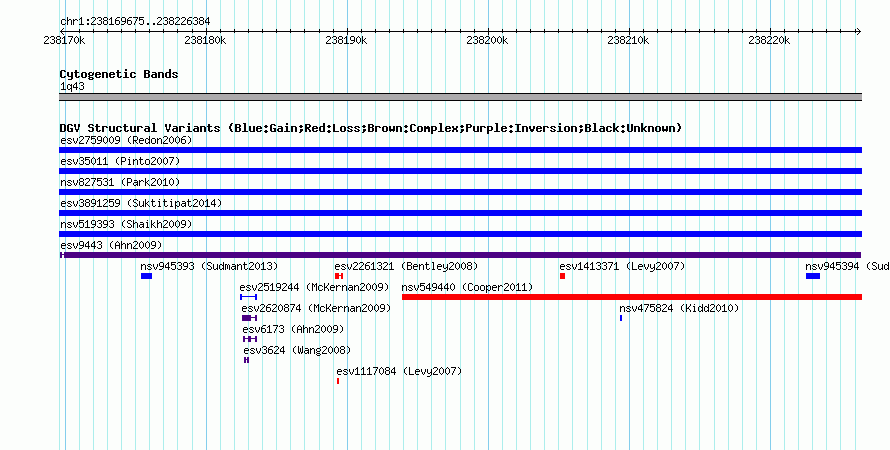Click the ruler's right arrowhead
This screenshot has width=890, height=450.
pyautogui.click(x=858, y=32)
